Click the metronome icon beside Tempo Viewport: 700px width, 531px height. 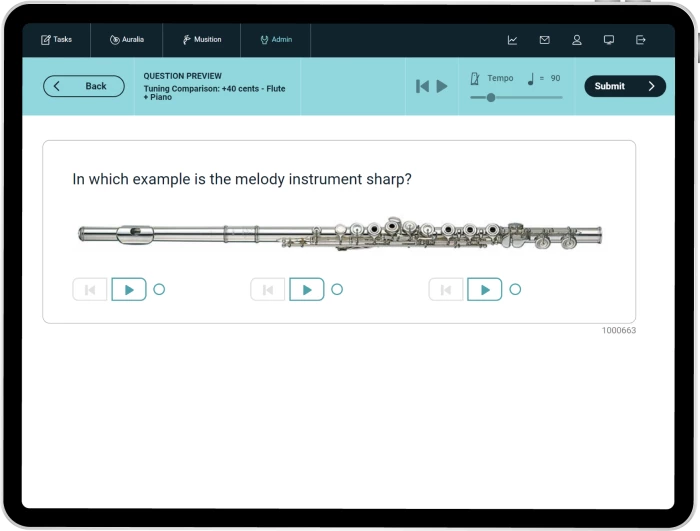475,78
